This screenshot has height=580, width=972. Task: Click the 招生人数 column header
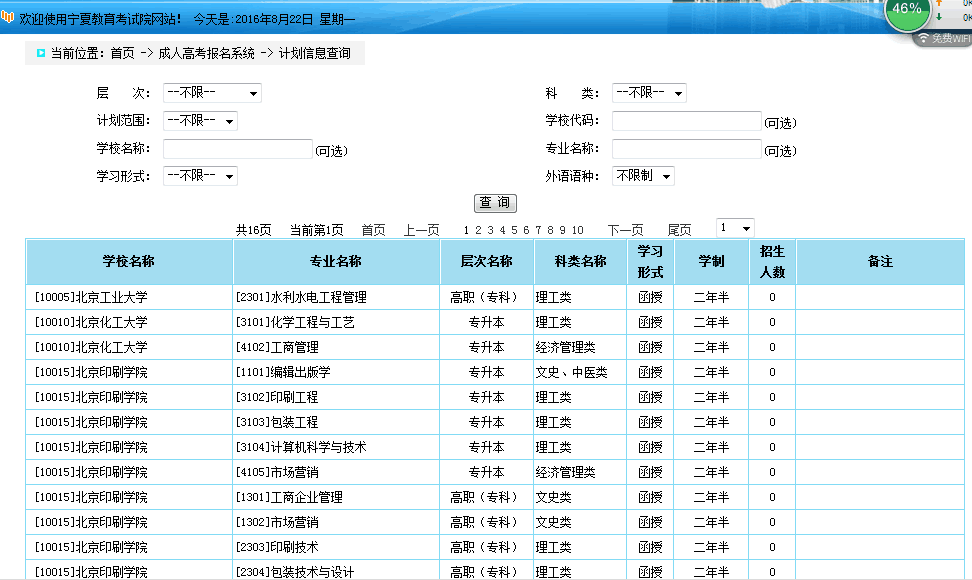pyautogui.click(x=772, y=262)
